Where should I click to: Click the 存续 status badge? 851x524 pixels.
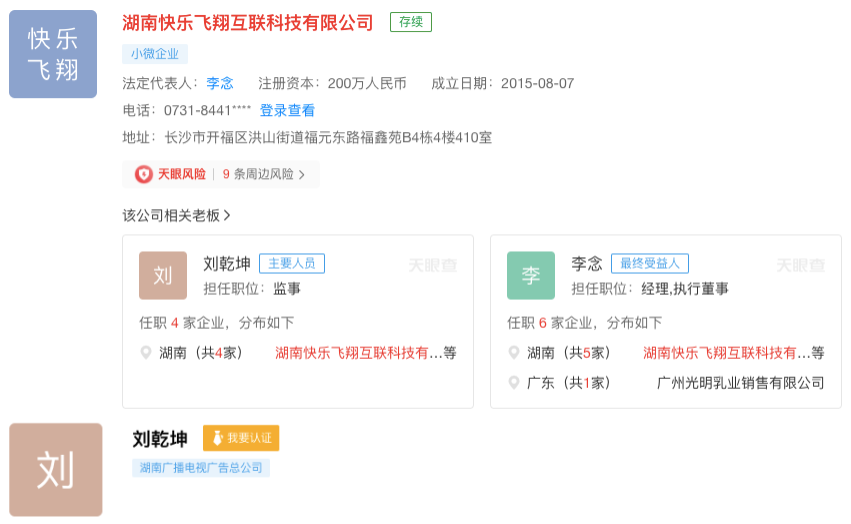[411, 22]
